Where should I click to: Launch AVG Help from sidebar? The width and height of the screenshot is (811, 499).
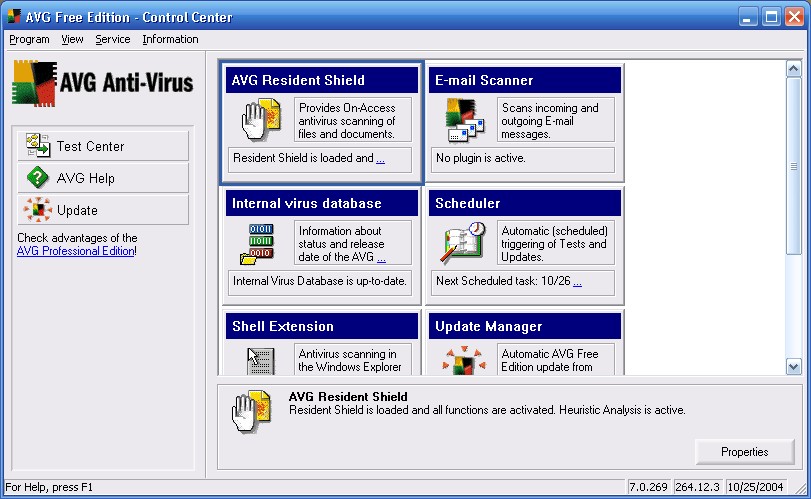[103, 178]
